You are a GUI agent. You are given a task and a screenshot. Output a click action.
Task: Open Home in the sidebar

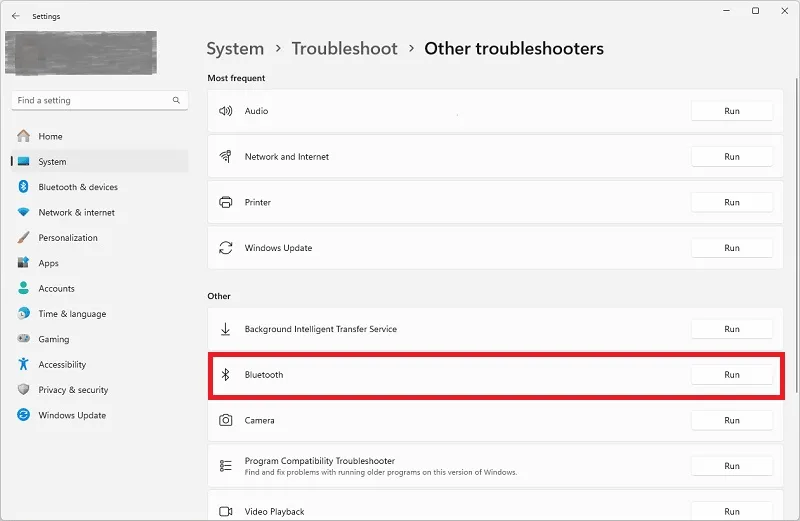point(99,136)
